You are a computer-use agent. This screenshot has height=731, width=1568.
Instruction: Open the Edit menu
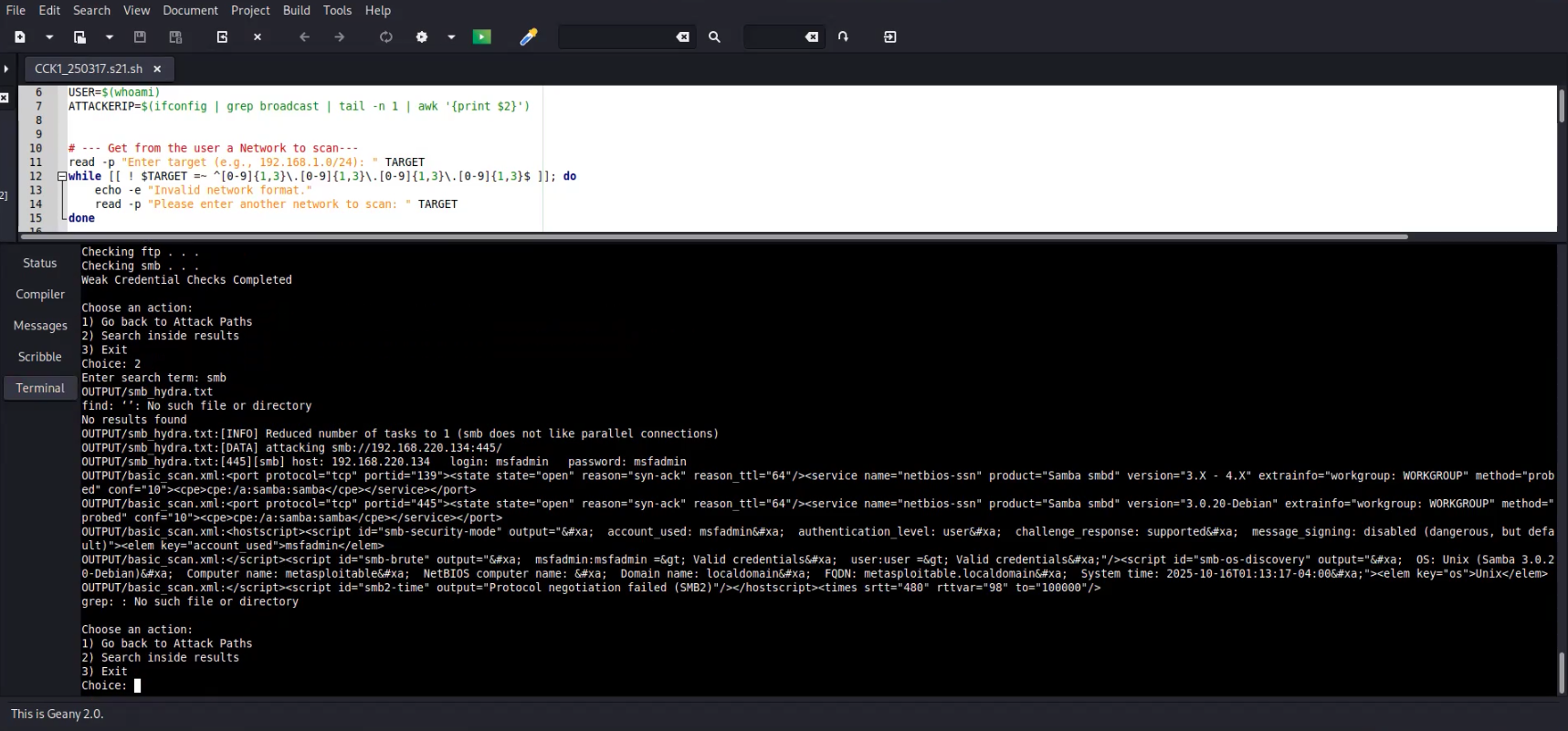tap(49, 10)
